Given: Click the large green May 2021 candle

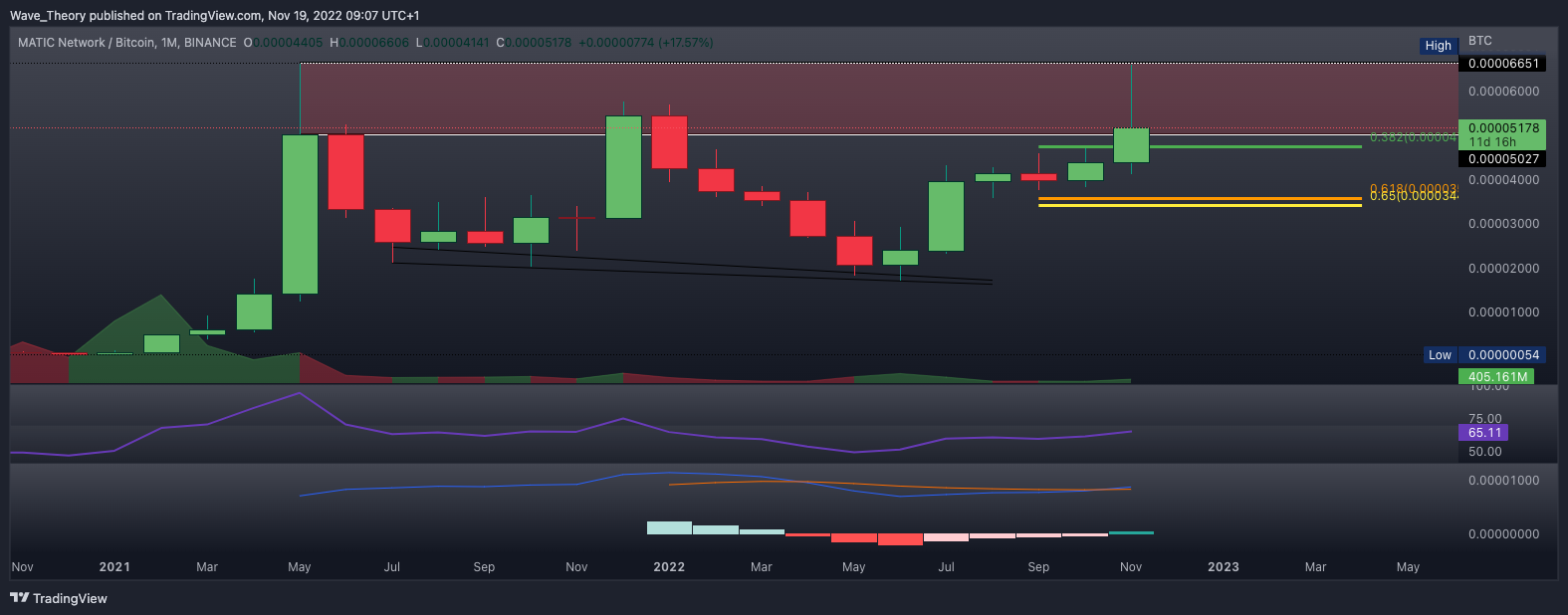Looking at the screenshot, I should pos(300,214).
